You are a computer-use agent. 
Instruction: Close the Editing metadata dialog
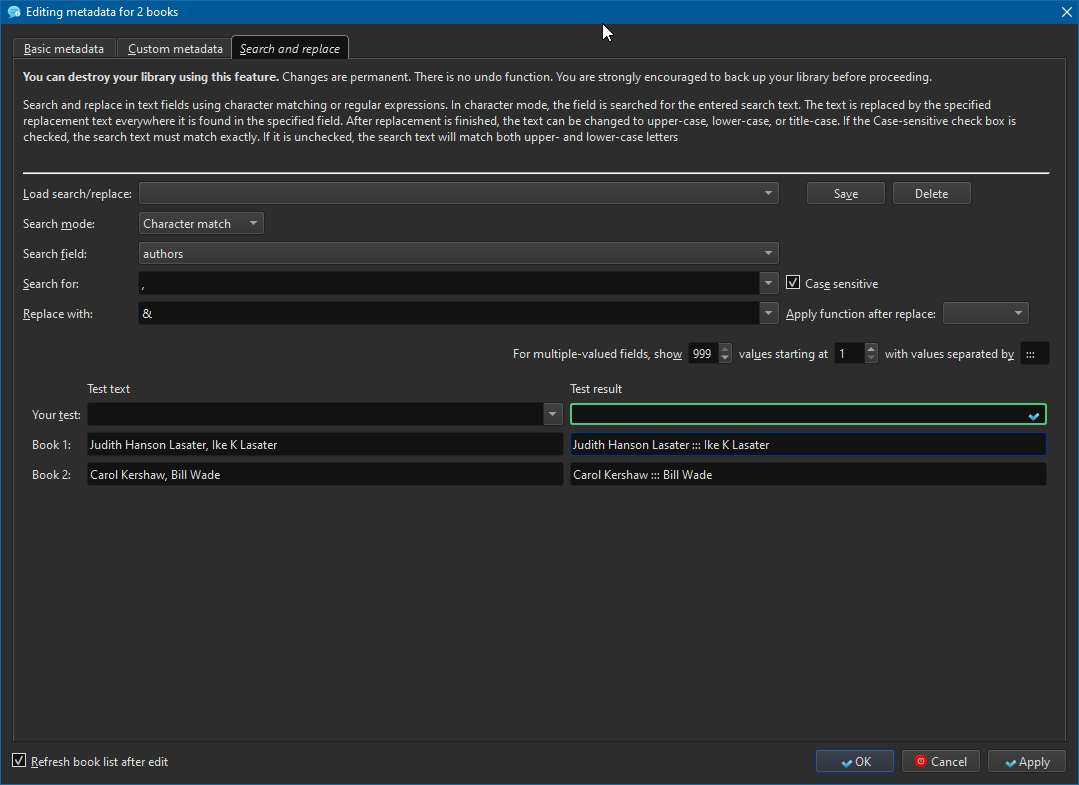tap(1066, 12)
